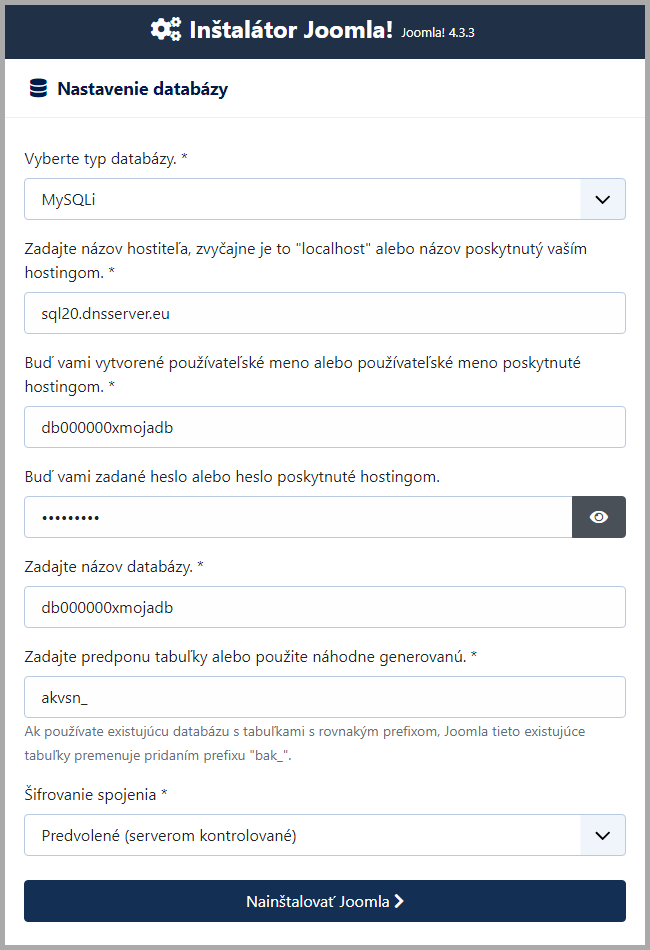
Task: Click the database icon beside 'Nastavenie databázy'
Action: point(38,88)
